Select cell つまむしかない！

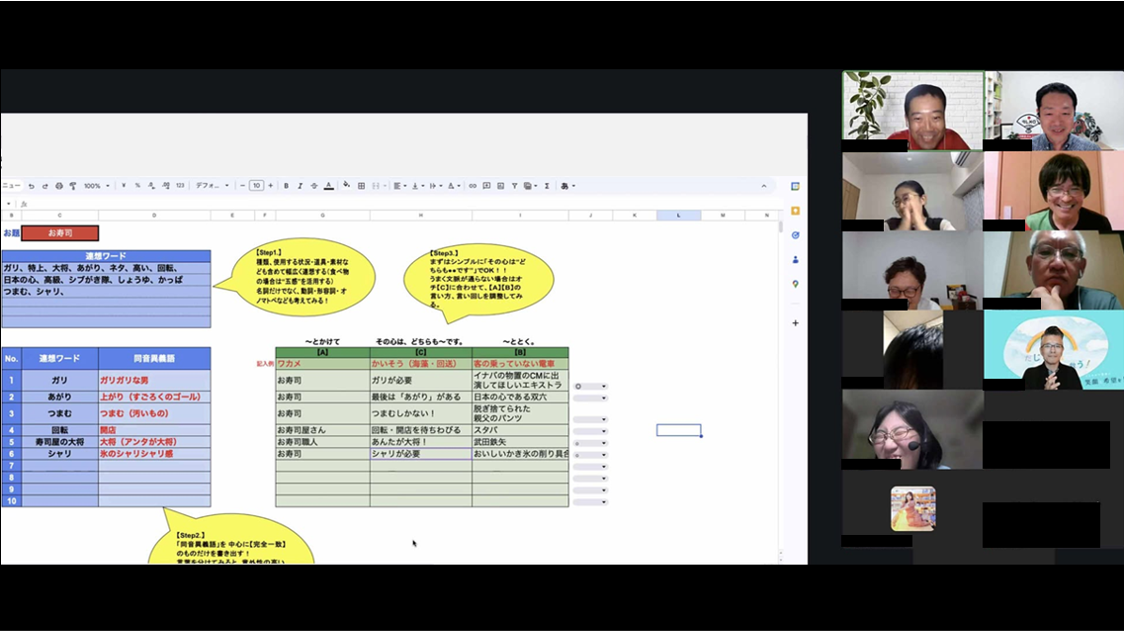tap(421, 413)
